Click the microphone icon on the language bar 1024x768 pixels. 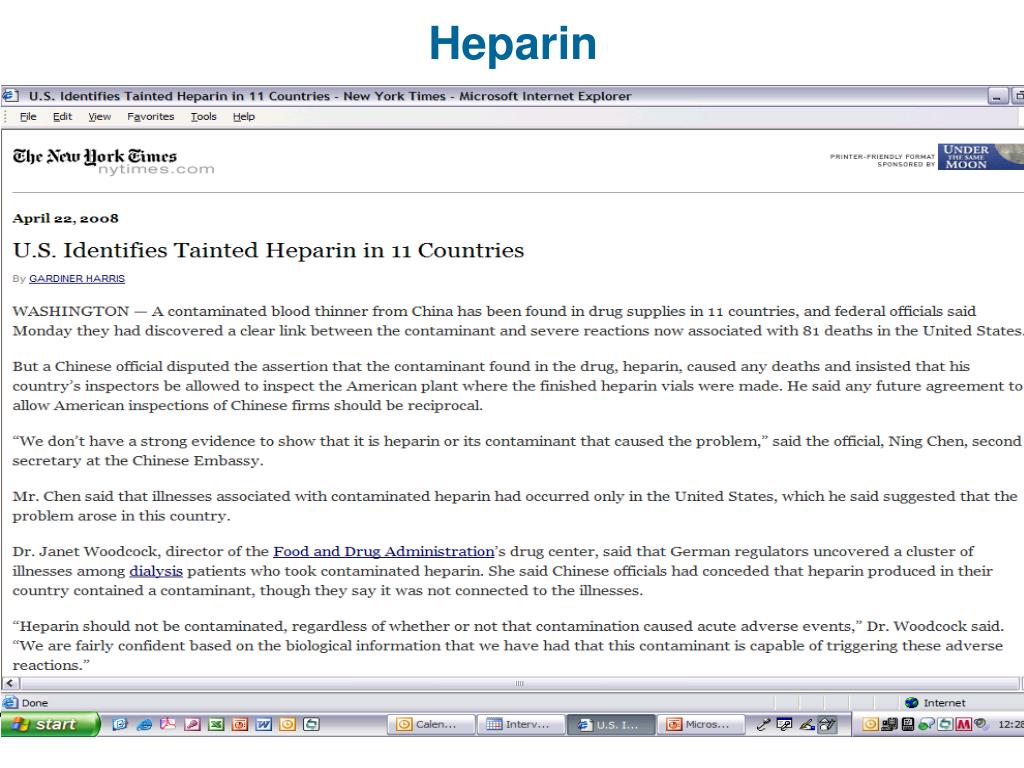click(x=762, y=724)
